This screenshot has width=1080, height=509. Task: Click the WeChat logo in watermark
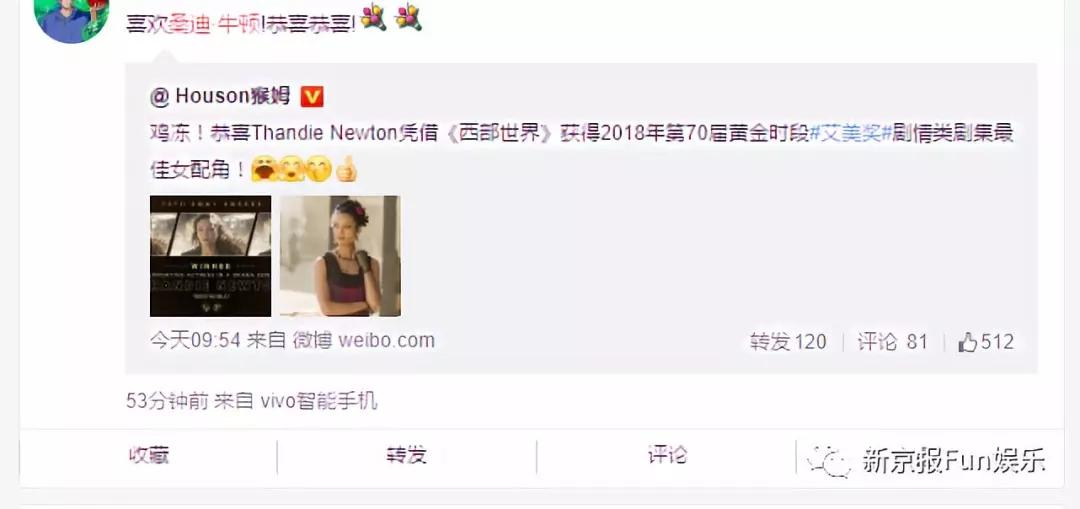[x=829, y=460]
